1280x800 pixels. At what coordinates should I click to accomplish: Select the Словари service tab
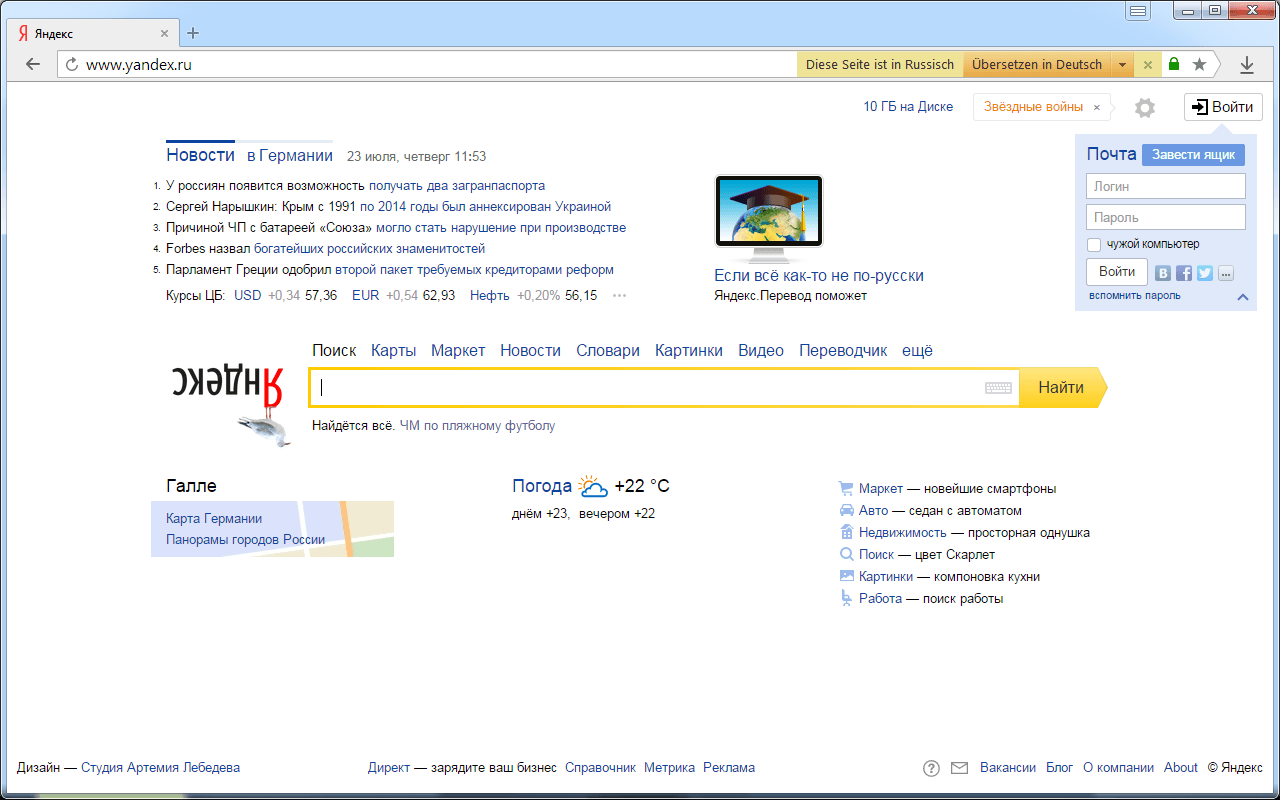click(608, 350)
